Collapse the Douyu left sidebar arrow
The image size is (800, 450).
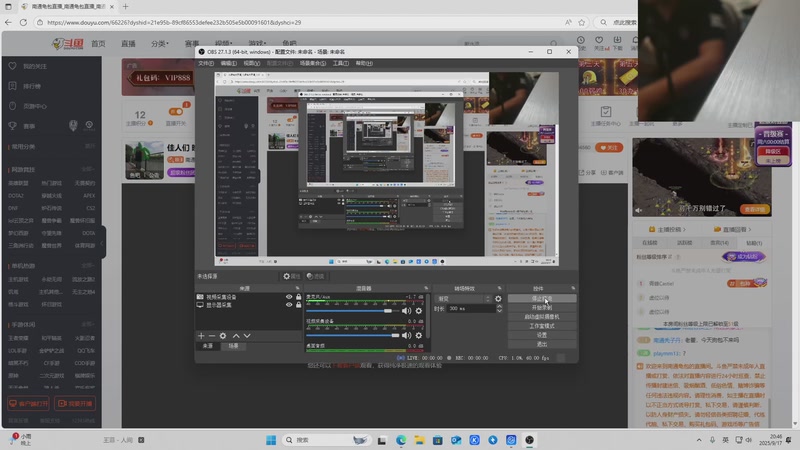102,243
